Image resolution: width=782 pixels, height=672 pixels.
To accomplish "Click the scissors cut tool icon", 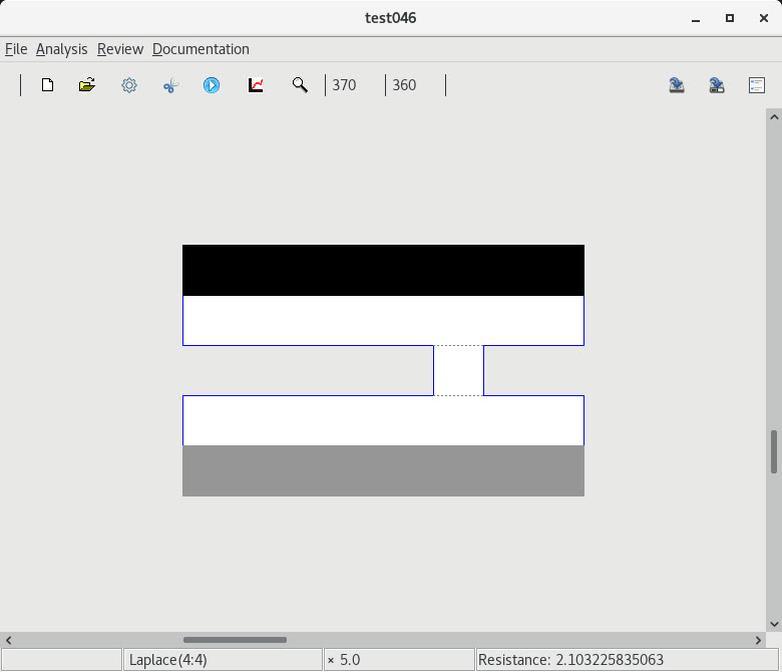I will (170, 85).
